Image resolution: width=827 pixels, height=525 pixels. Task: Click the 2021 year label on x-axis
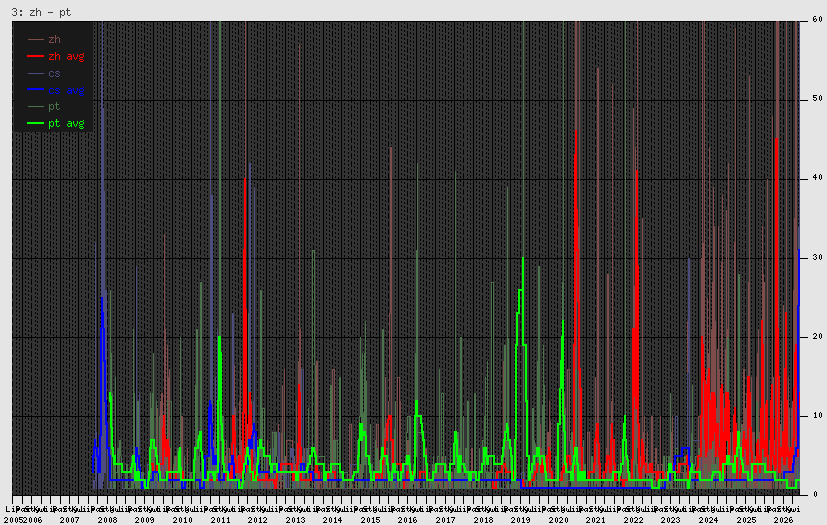[x=595, y=520]
